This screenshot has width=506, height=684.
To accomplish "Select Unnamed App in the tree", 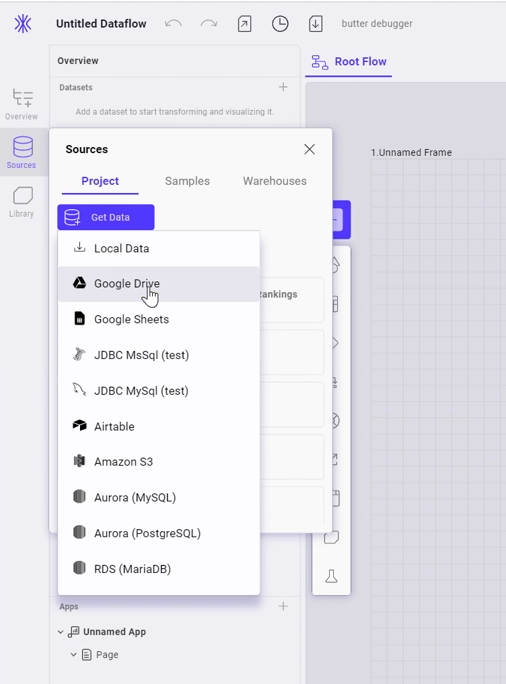I will (114, 632).
